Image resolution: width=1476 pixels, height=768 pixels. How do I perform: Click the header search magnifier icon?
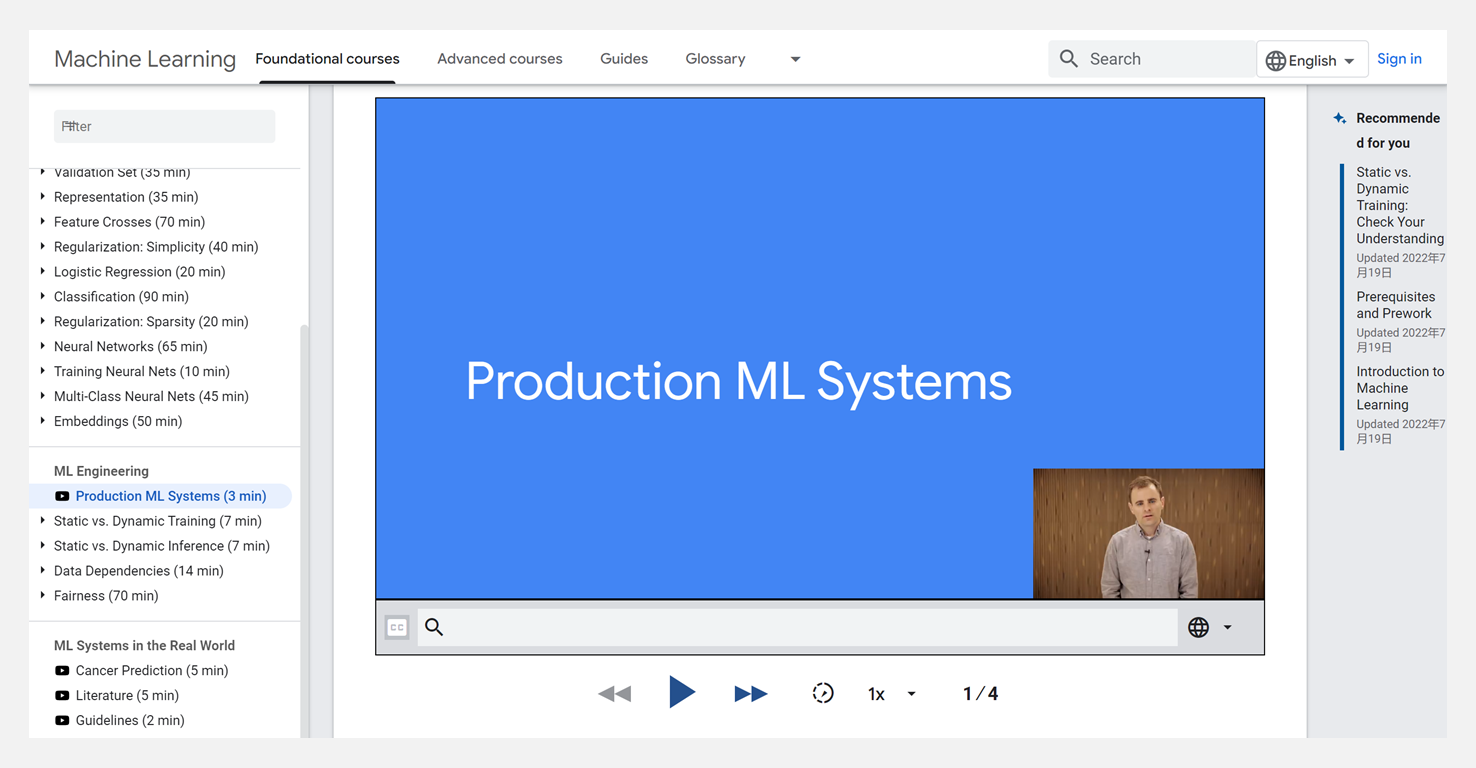point(1069,59)
